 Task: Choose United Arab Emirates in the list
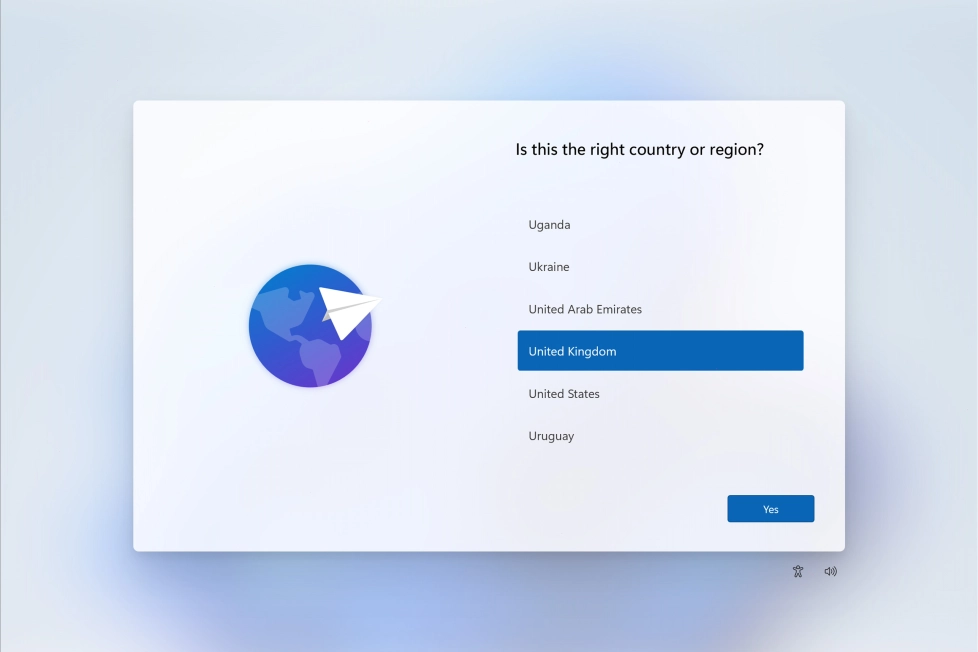[660, 309]
